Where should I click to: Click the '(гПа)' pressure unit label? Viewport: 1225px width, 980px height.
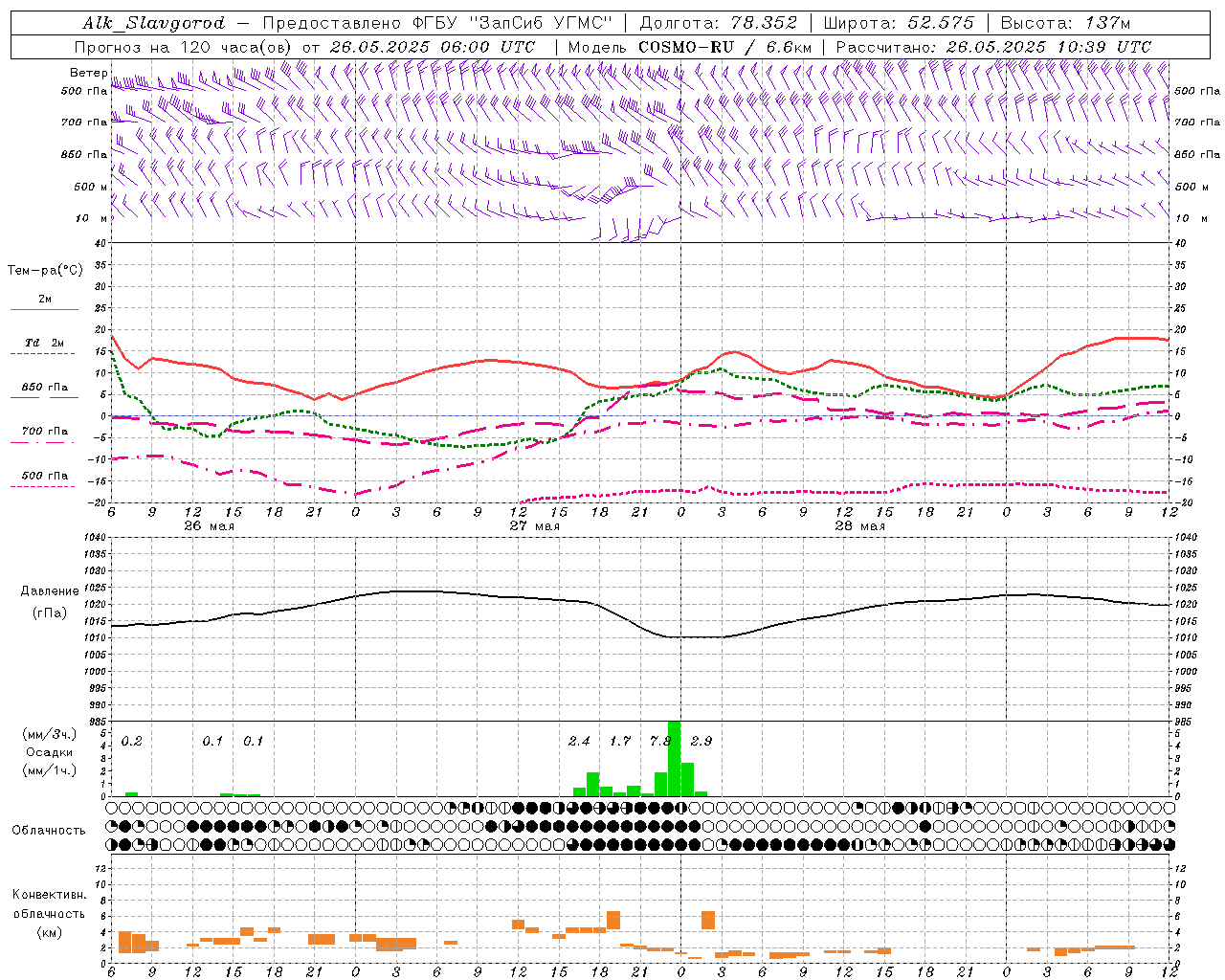tap(50, 612)
